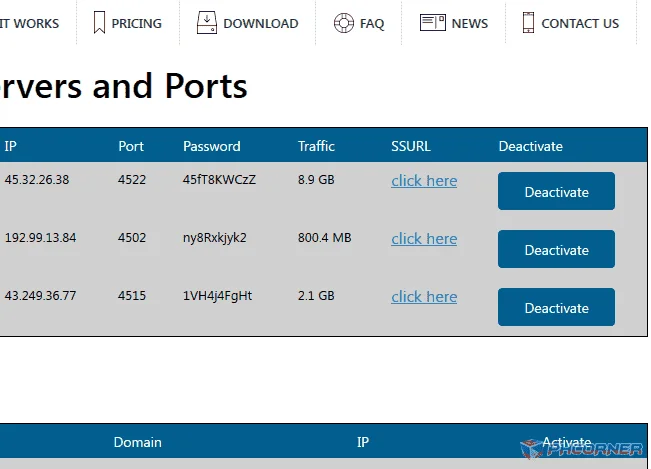Deactivate the server 192.99.13.84

[556, 249]
